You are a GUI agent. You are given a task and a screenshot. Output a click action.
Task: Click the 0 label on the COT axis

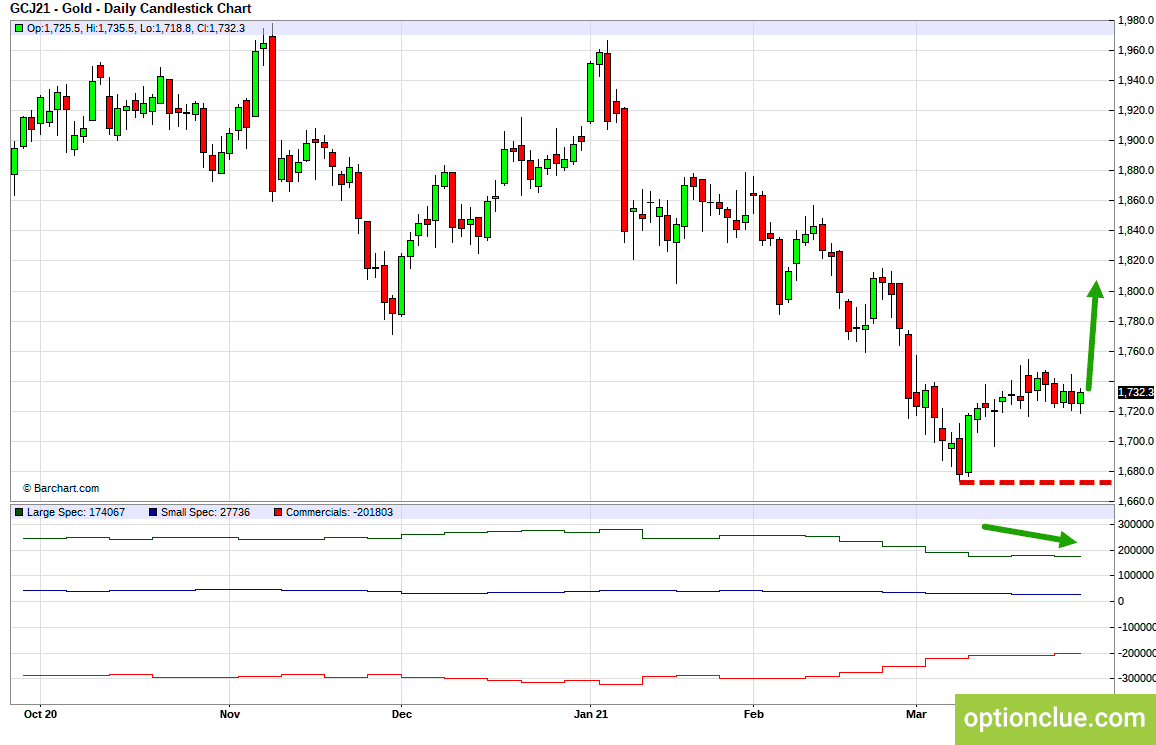[x=1121, y=602]
